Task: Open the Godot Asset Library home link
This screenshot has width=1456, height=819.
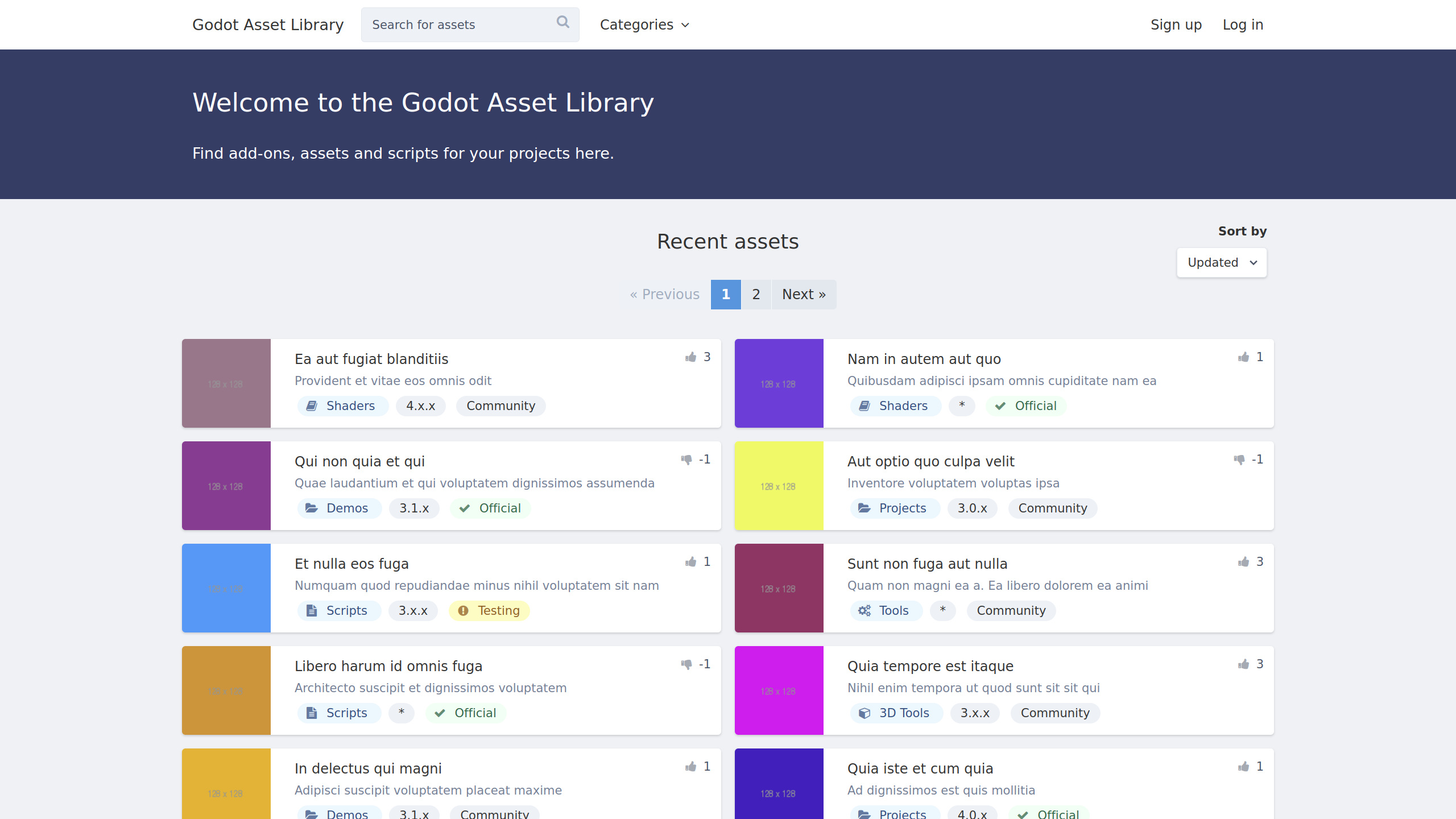Action: pos(268,25)
